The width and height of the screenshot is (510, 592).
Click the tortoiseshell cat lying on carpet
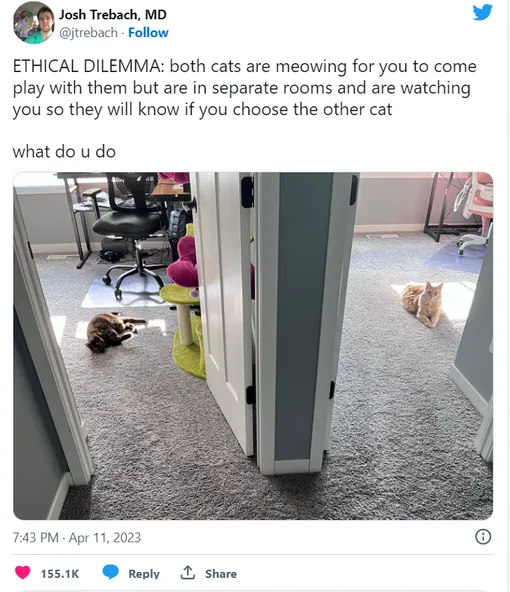click(112, 331)
